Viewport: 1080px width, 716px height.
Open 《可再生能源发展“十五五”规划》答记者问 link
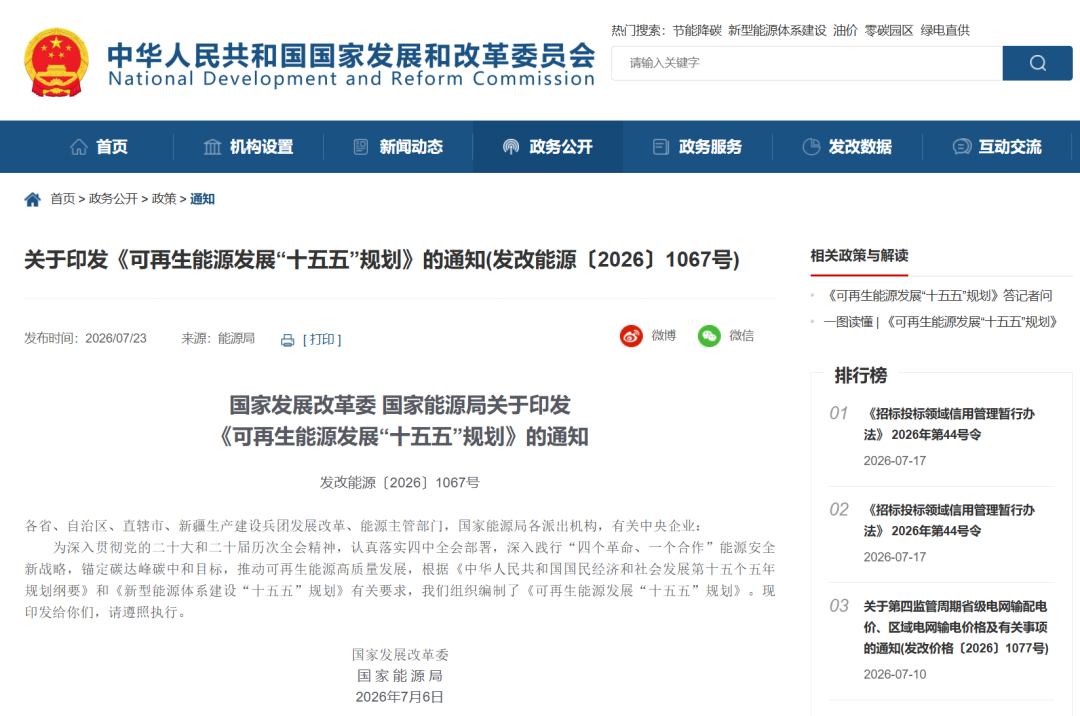click(x=938, y=296)
